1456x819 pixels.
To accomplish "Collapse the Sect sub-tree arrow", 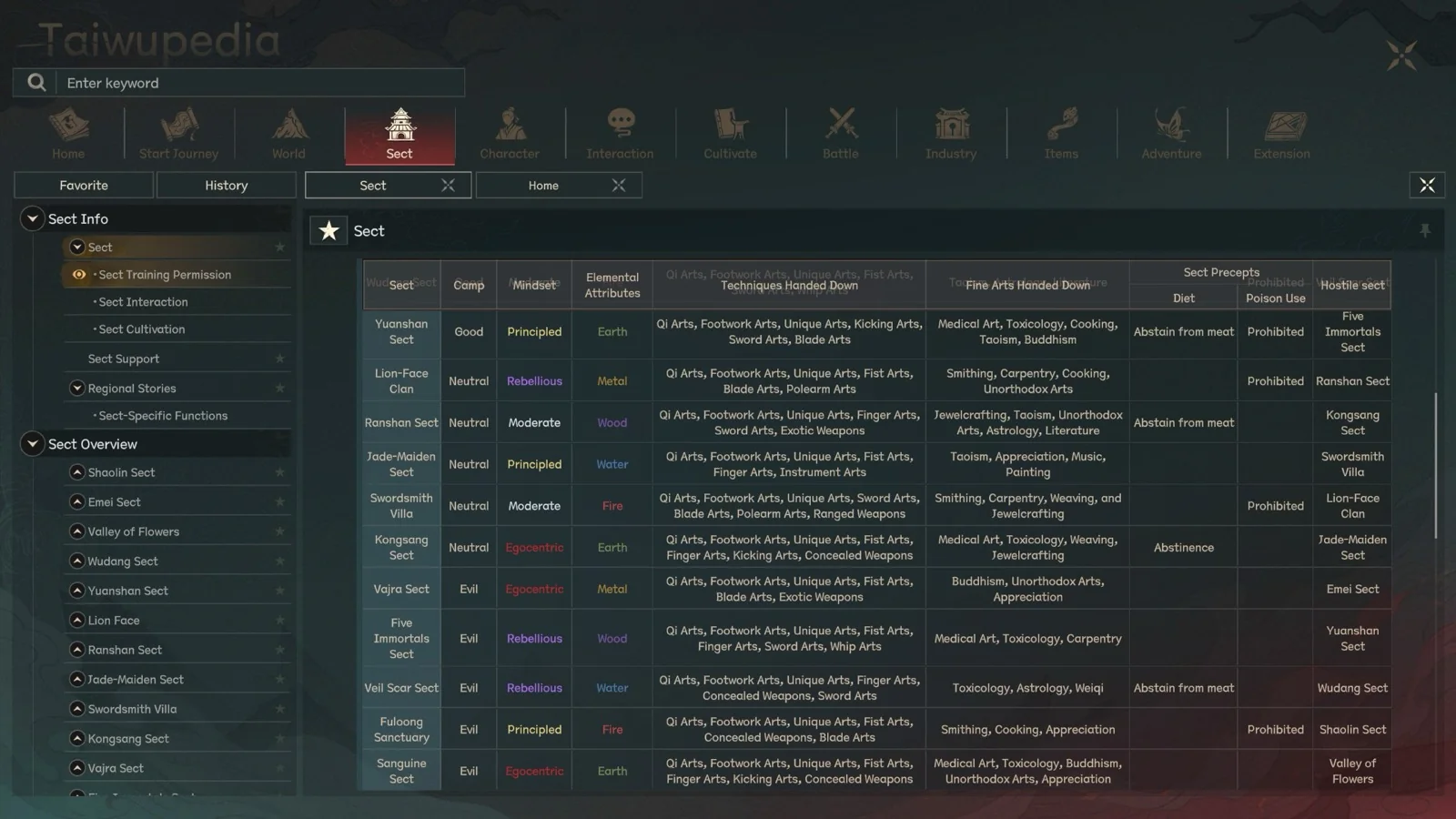I will [77, 247].
